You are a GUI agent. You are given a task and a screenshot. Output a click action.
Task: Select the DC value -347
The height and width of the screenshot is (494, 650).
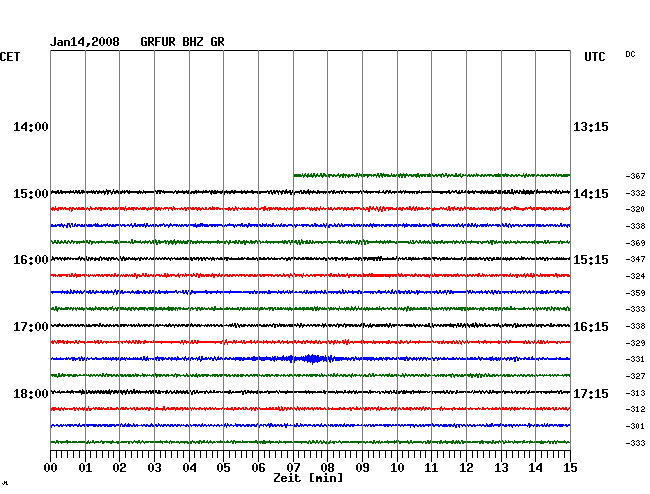[635, 259]
